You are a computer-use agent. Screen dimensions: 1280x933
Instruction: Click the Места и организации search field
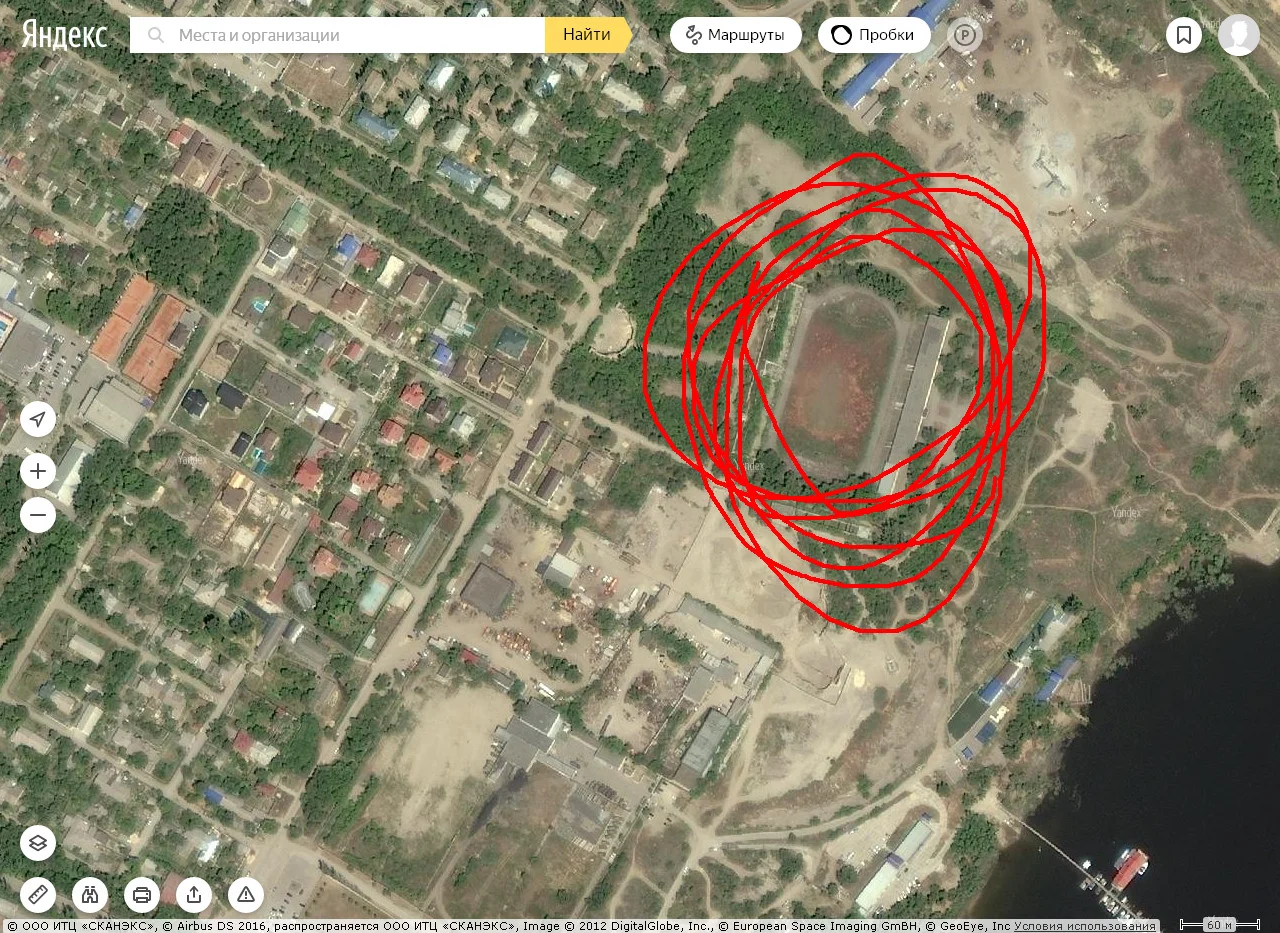point(337,35)
